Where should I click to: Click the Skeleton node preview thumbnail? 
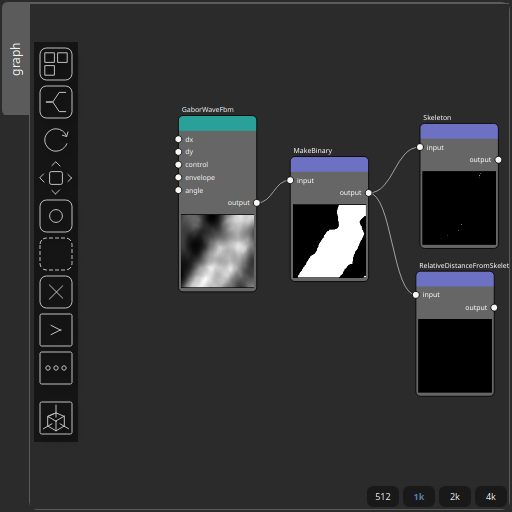point(459,208)
